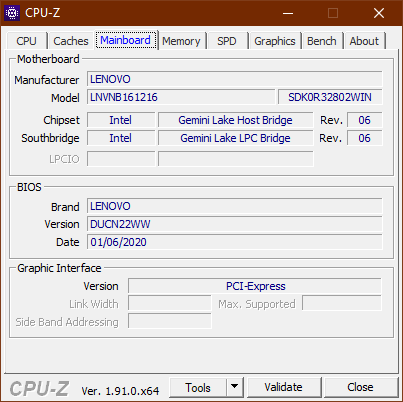Open the Bench tab
Image resolution: width=403 pixels, height=402 pixels.
pos(322,41)
